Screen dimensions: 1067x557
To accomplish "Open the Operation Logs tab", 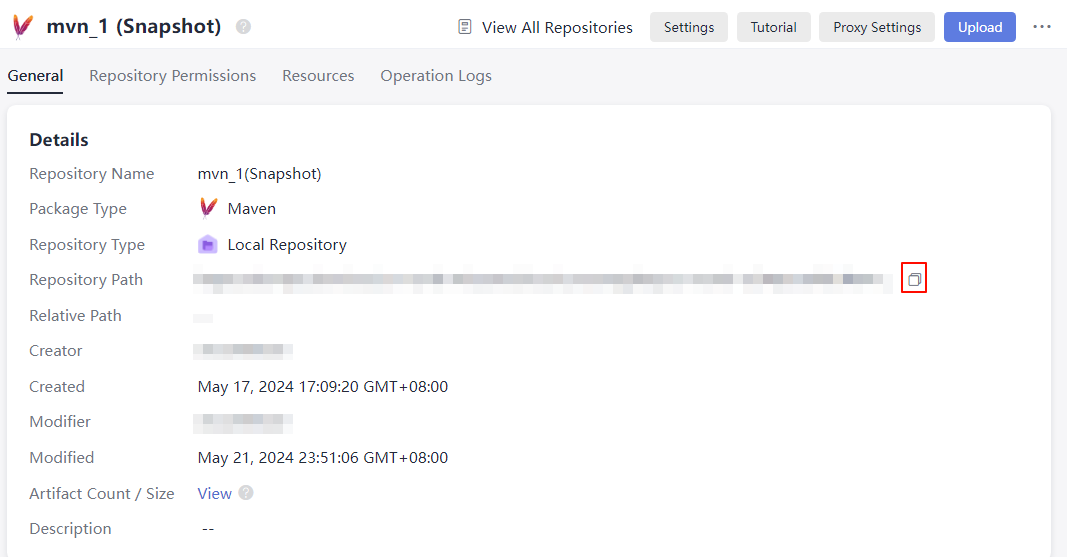I will [x=436, y=76].
